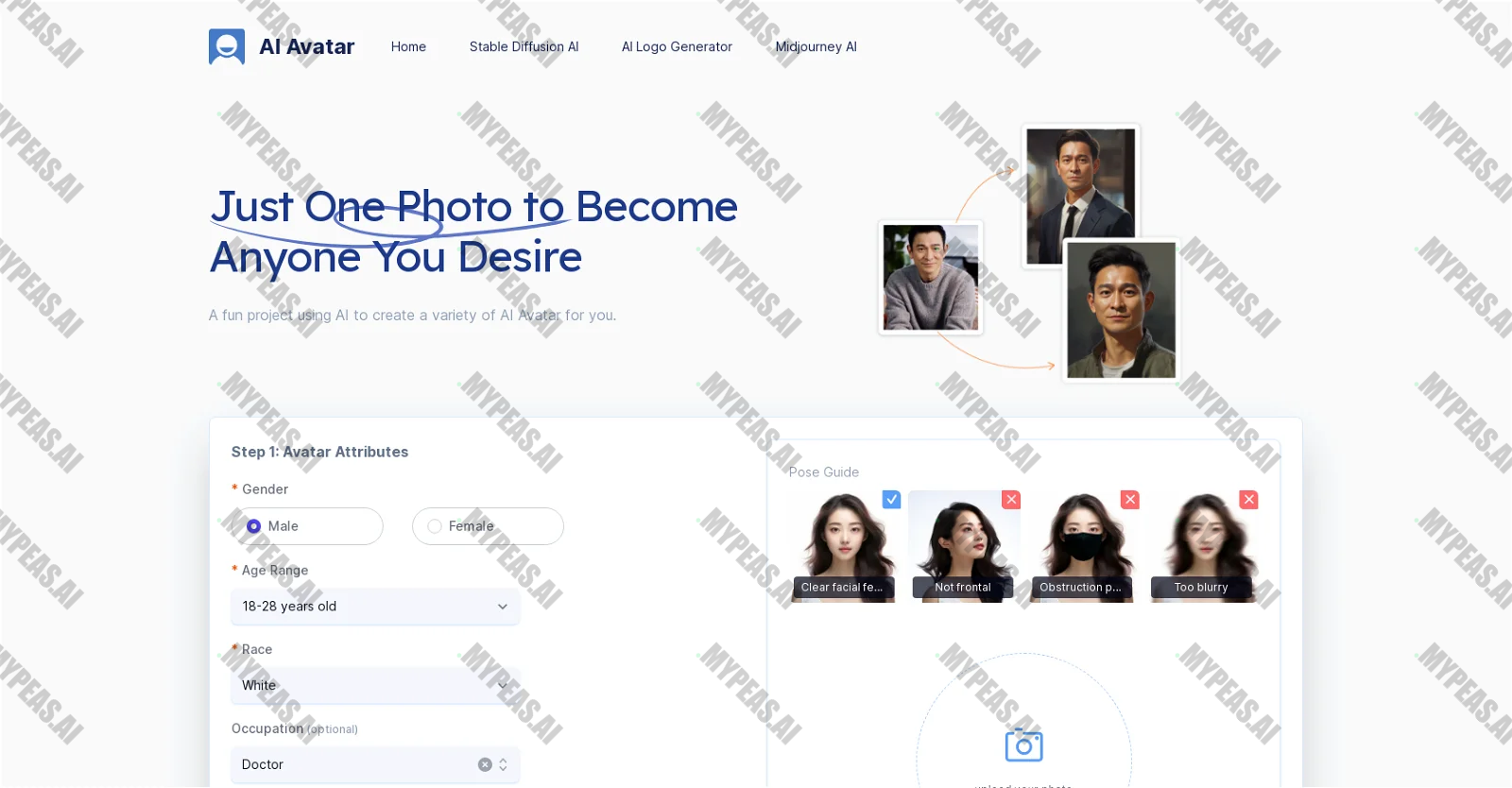Open the Occupation dropdown showing Doctor

[375, 764]
